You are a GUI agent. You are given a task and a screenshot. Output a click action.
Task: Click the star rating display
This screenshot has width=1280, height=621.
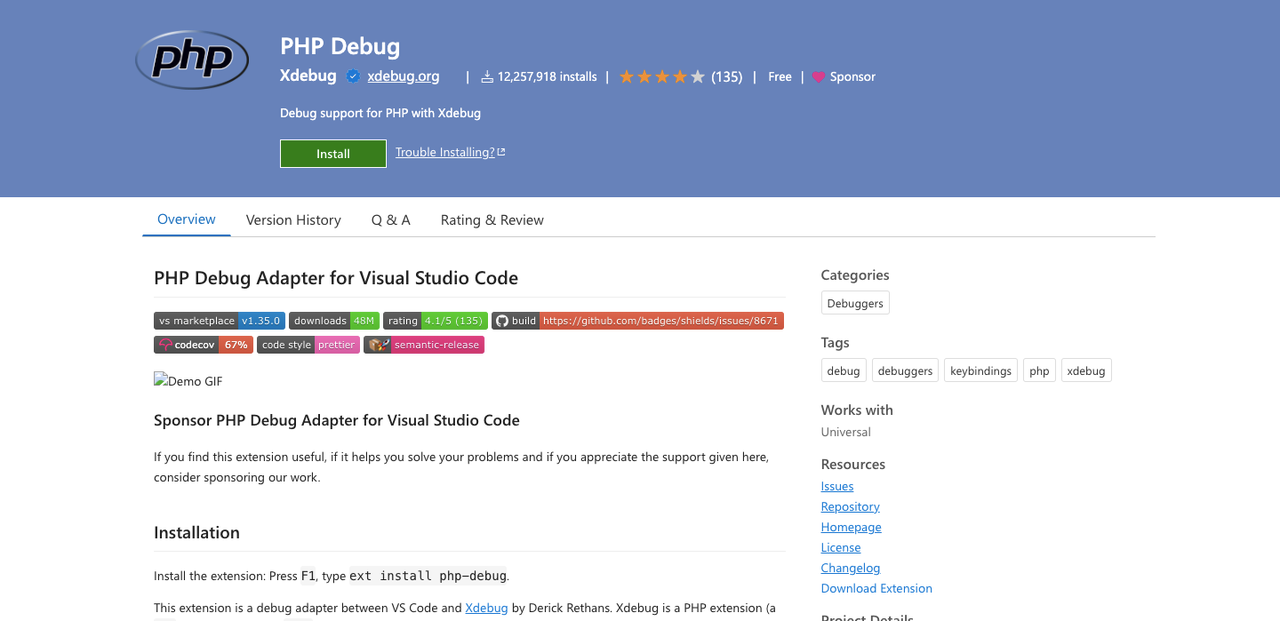pos(662,77)
